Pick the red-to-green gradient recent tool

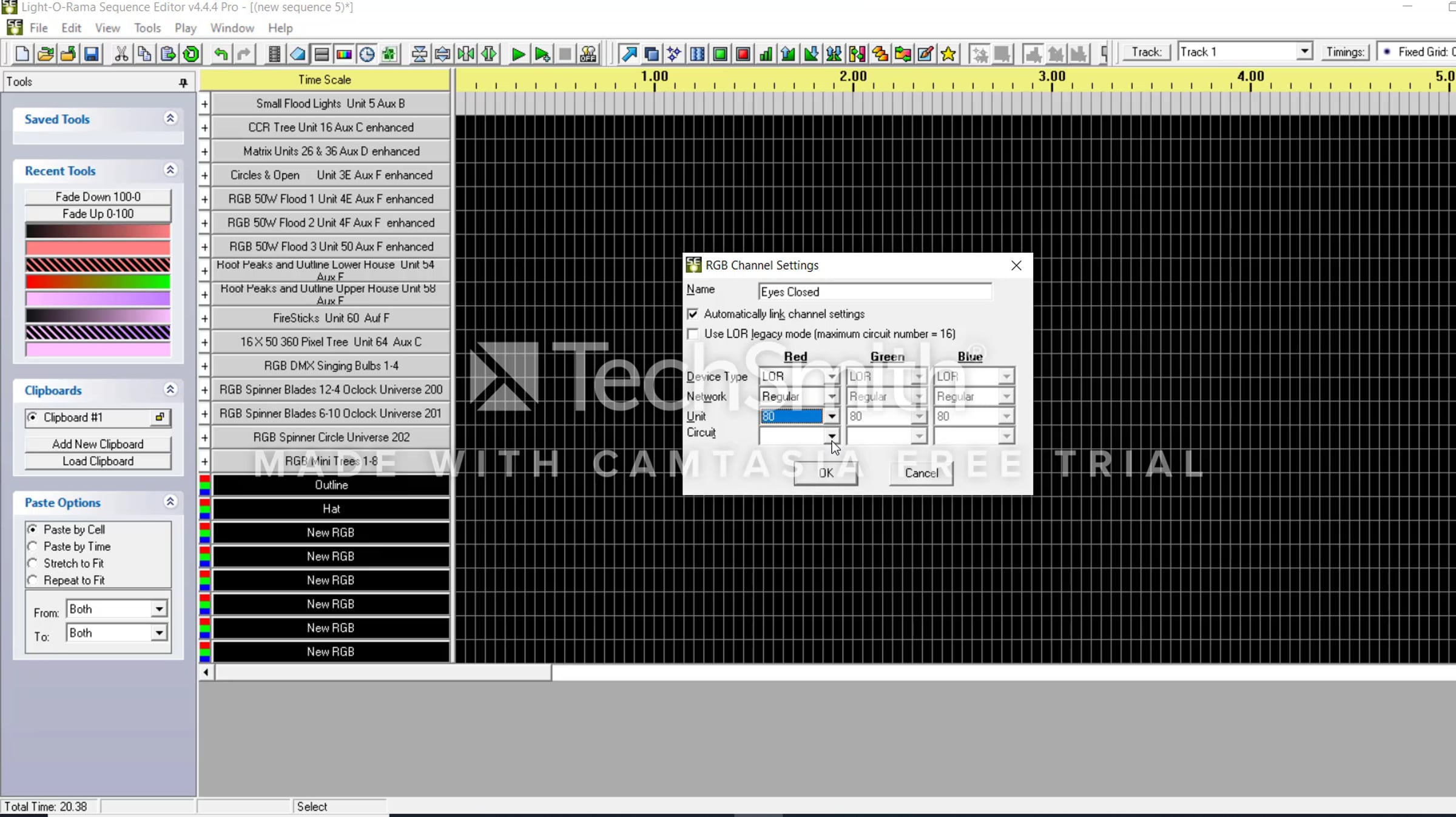click(98, 282)
